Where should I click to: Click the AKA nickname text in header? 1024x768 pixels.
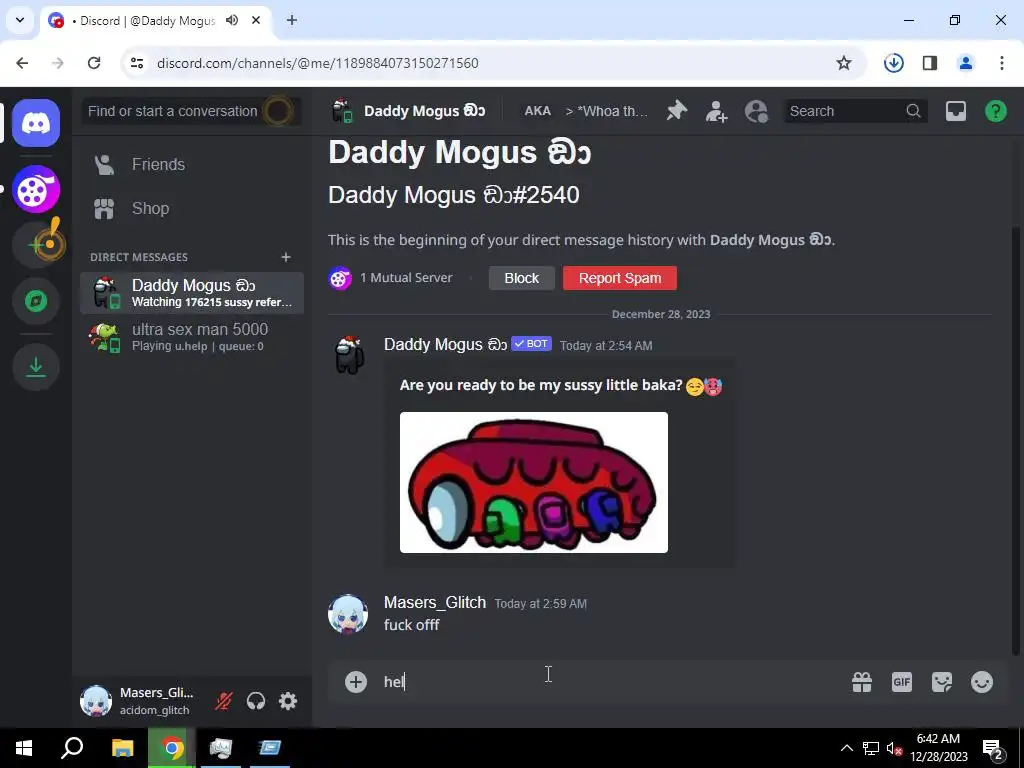(537, 111)
